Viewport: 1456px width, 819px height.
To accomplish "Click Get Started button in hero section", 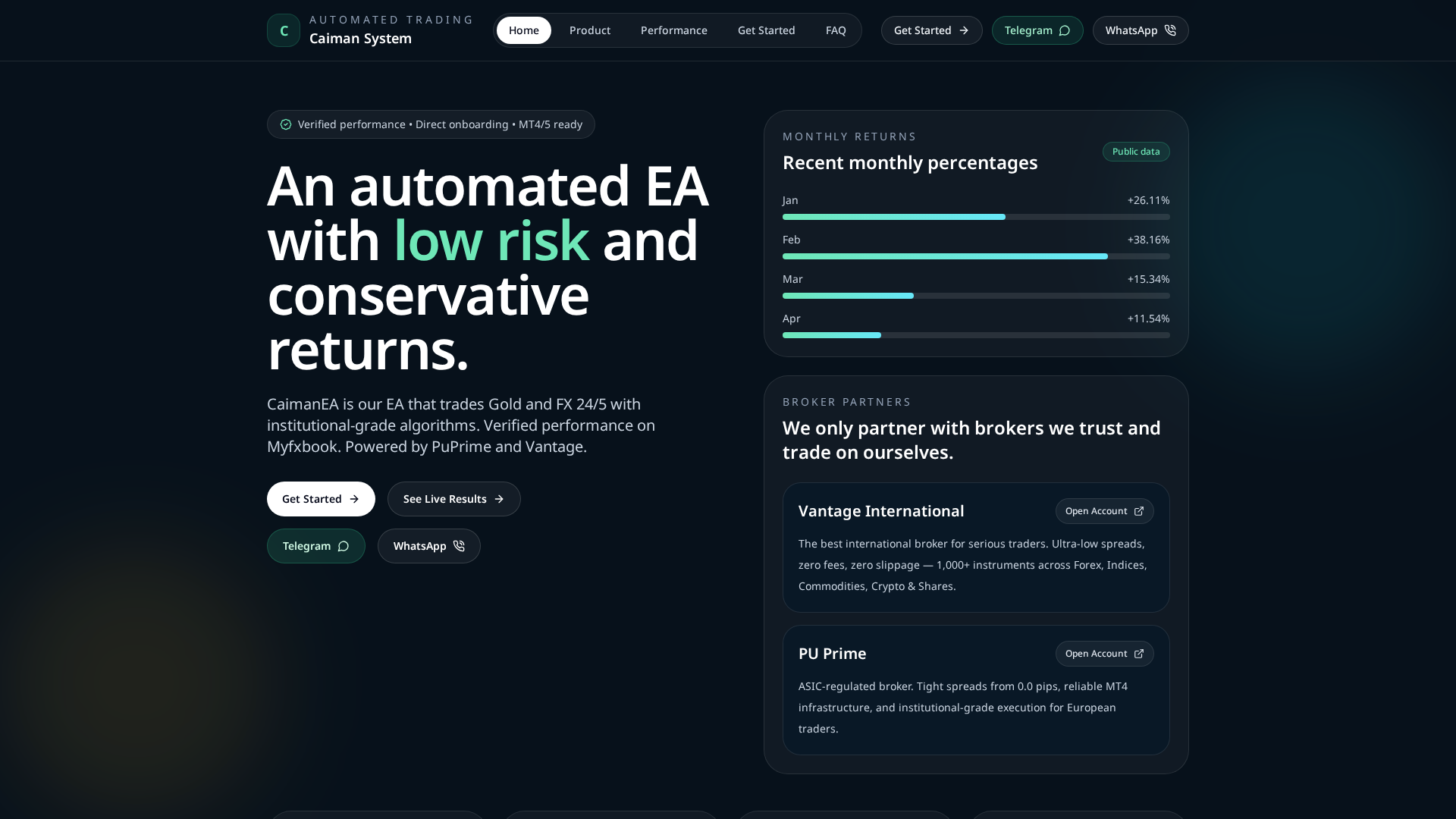I will (320, 499).
